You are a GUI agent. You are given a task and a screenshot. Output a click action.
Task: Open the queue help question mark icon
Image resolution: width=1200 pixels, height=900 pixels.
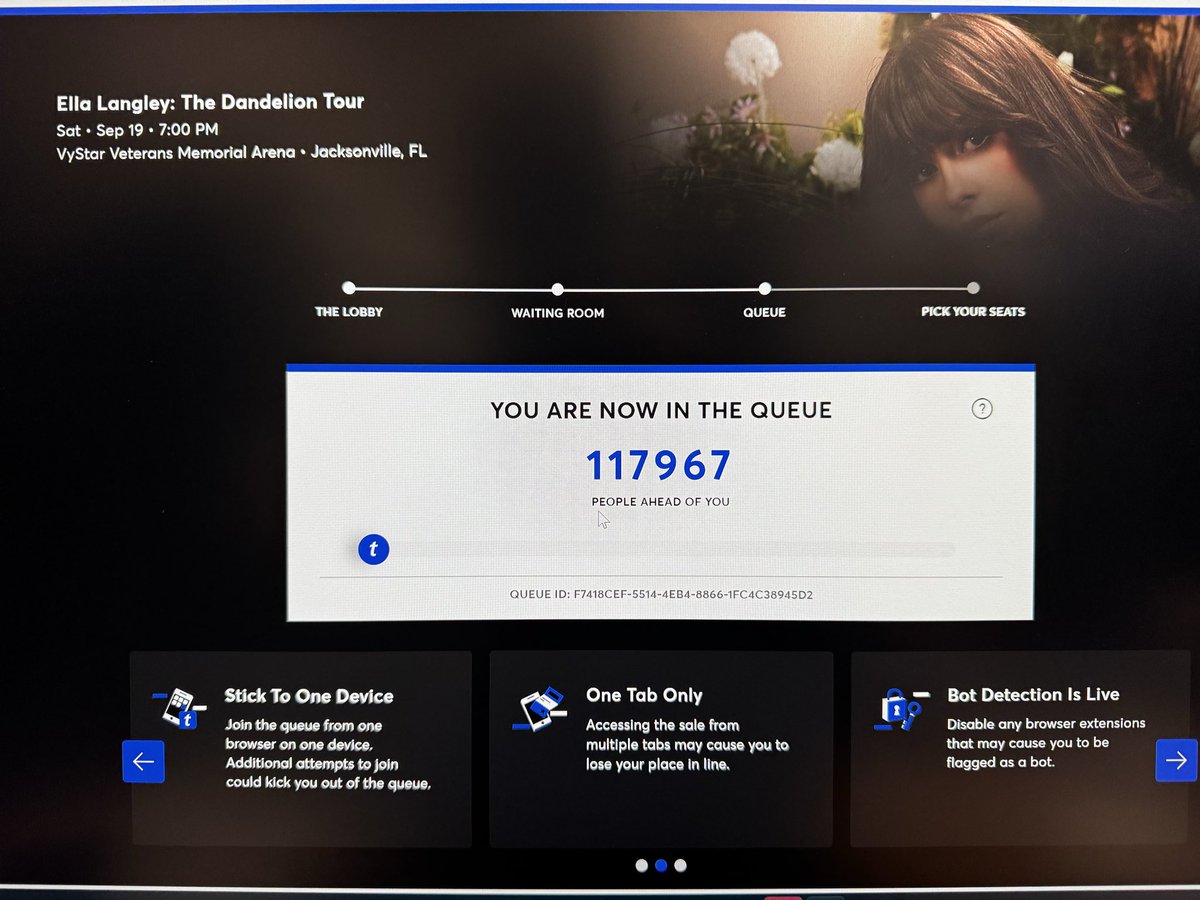pyautogui.click(x=982, y=408)
